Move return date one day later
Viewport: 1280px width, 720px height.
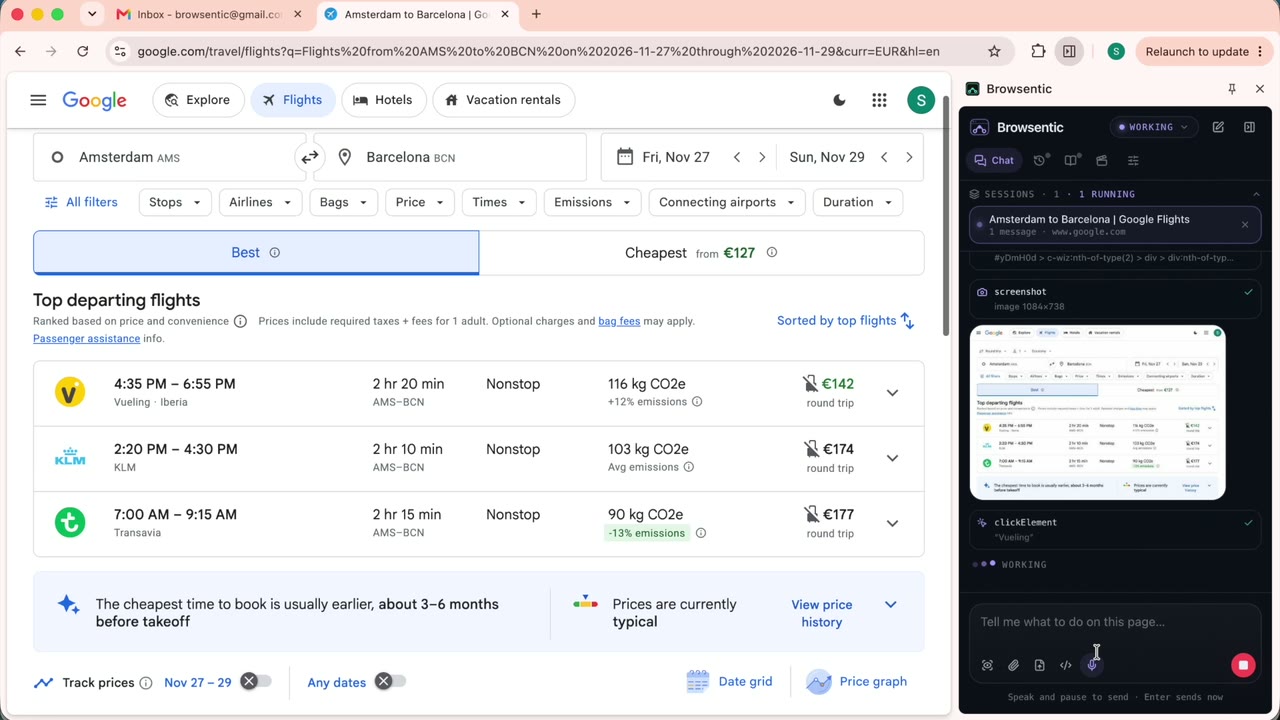(x=909, y=157)
